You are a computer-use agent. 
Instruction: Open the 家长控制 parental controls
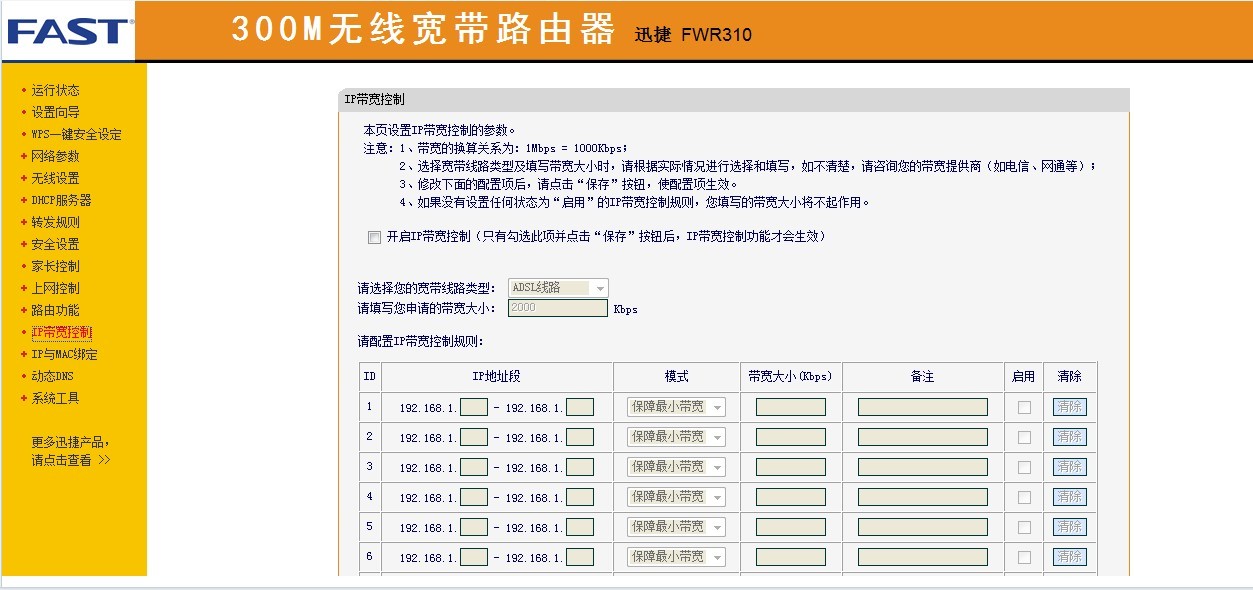pyautogui.click(x=55, y=266)
